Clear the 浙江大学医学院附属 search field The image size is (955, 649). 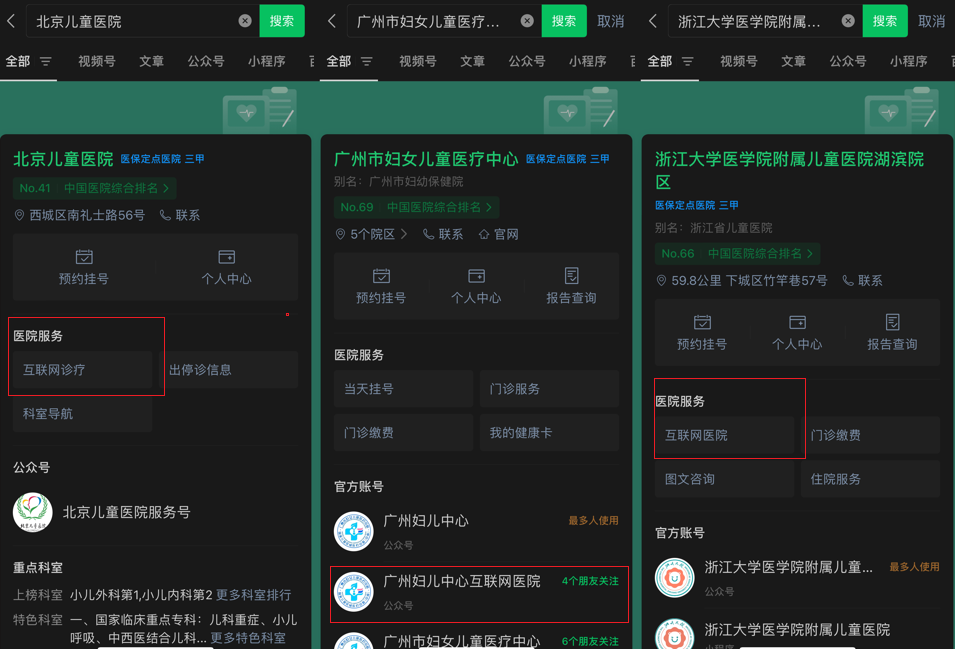coord(848,21)
